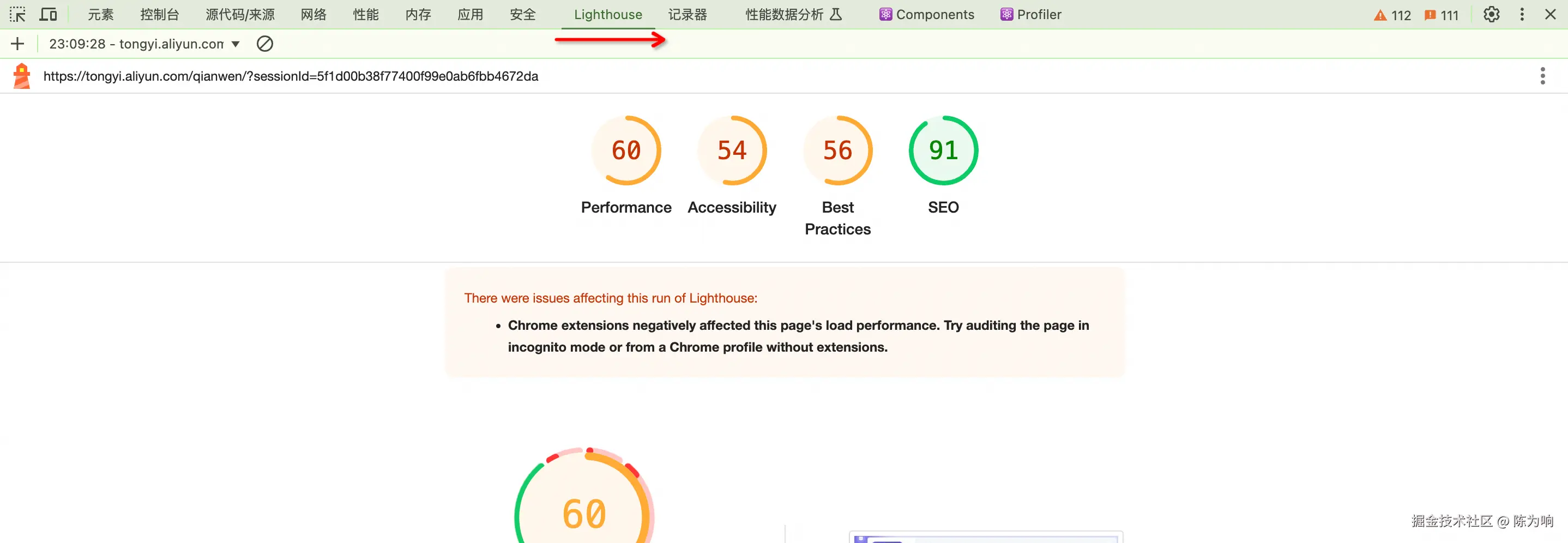Switch to the 网络 tab

[x=313, y=15]
